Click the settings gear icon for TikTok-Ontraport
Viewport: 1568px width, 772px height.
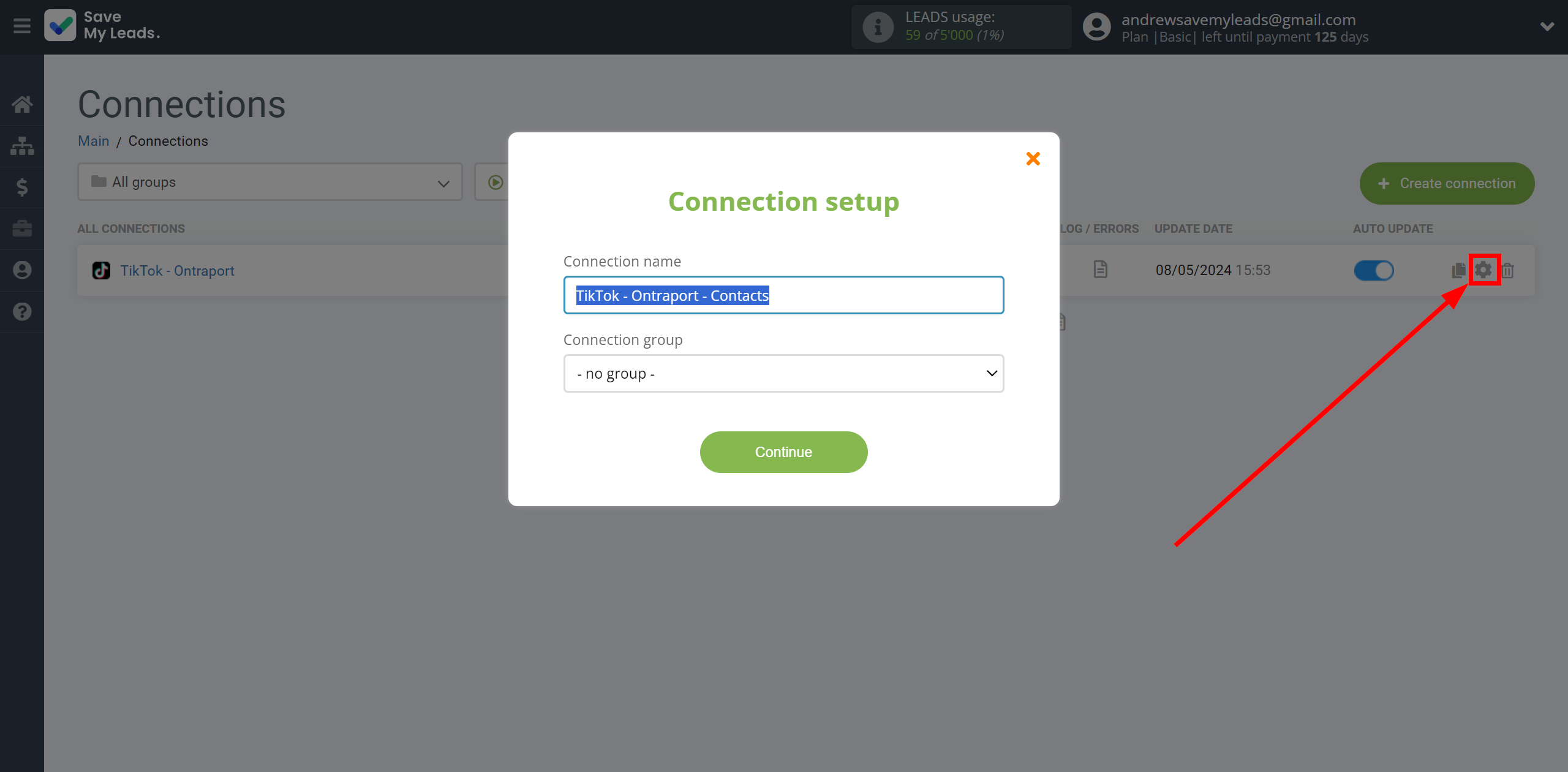[x=1483, y=270]
